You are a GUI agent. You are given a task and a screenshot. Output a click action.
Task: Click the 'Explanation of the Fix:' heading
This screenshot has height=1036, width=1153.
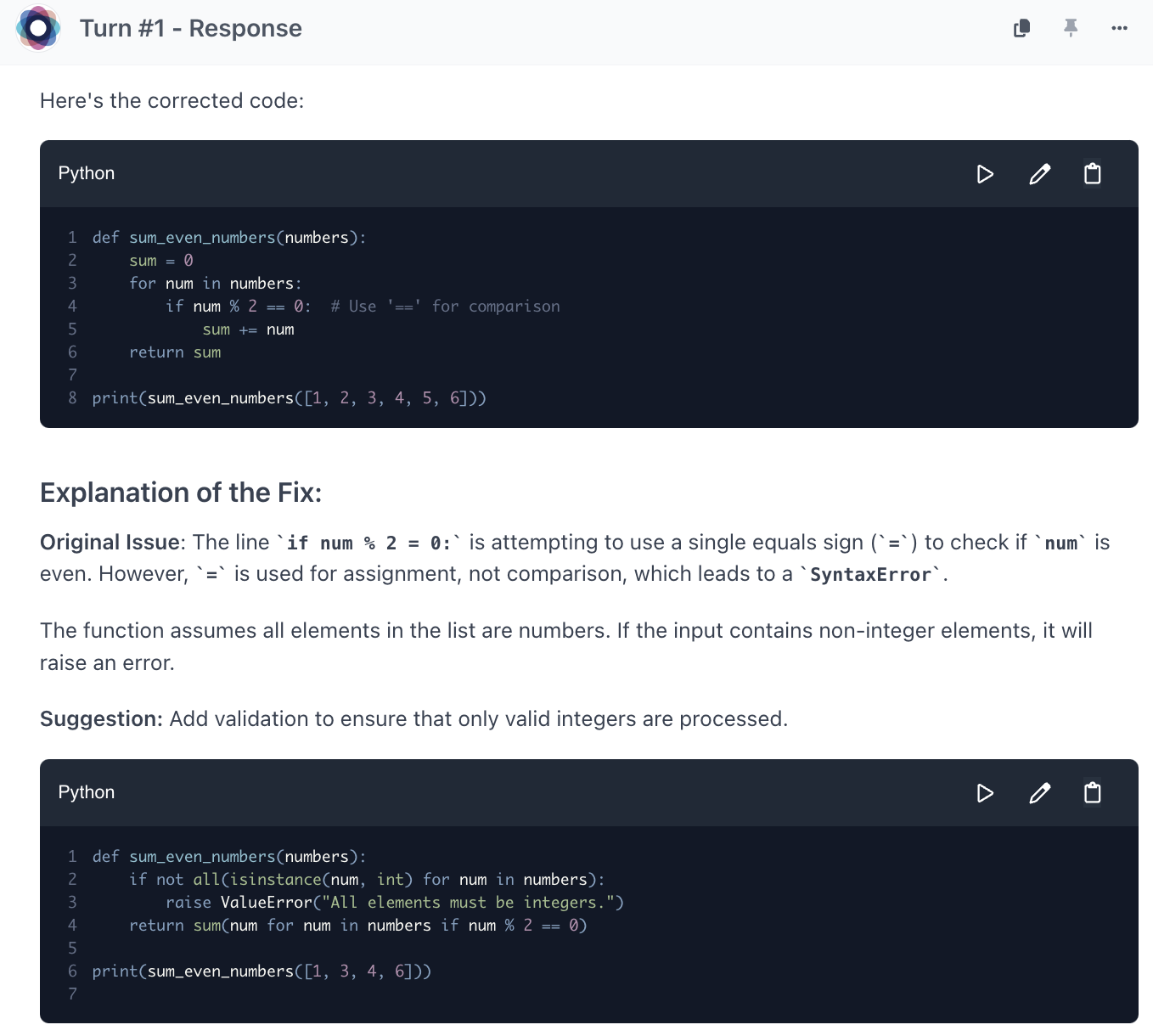[181, 493]
